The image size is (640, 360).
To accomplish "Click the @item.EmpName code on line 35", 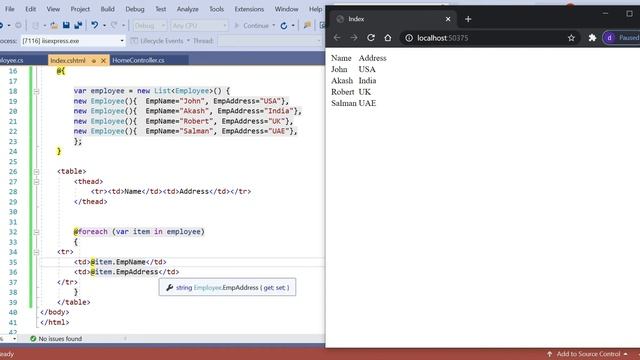I will point(118,262).
